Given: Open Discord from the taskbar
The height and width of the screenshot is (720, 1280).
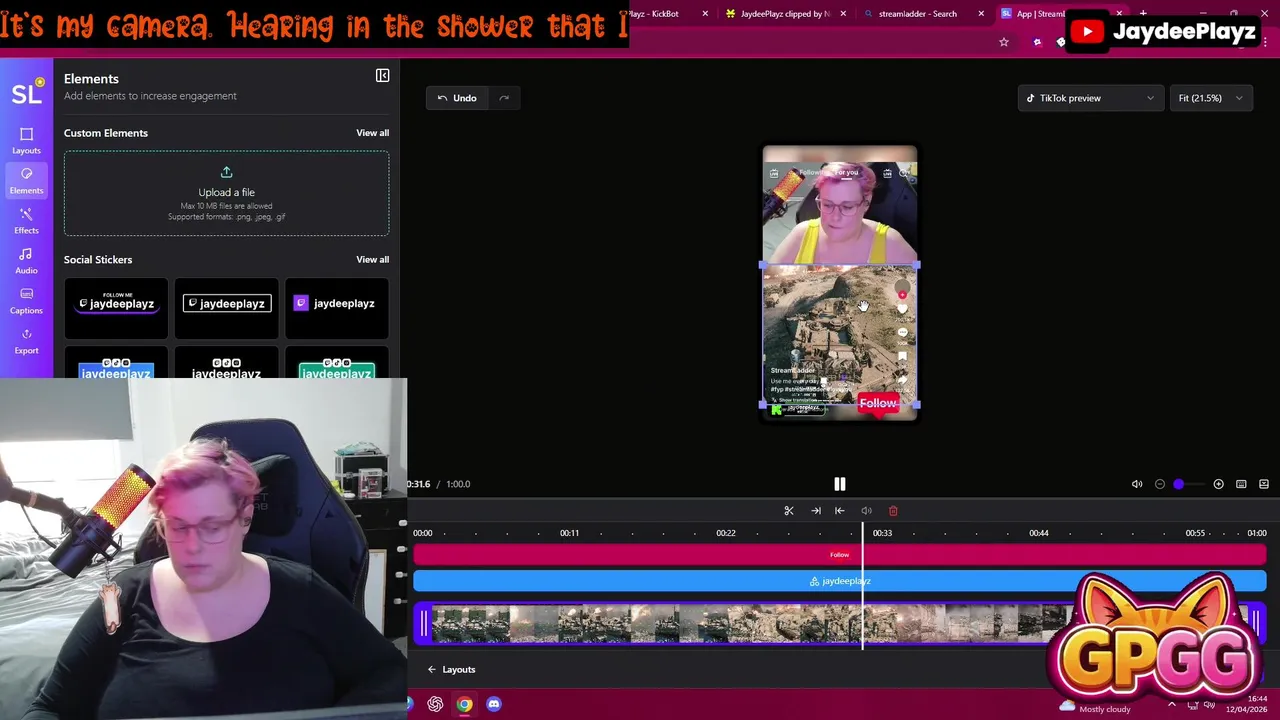Looking at the screenshot, I should [493, 704].
